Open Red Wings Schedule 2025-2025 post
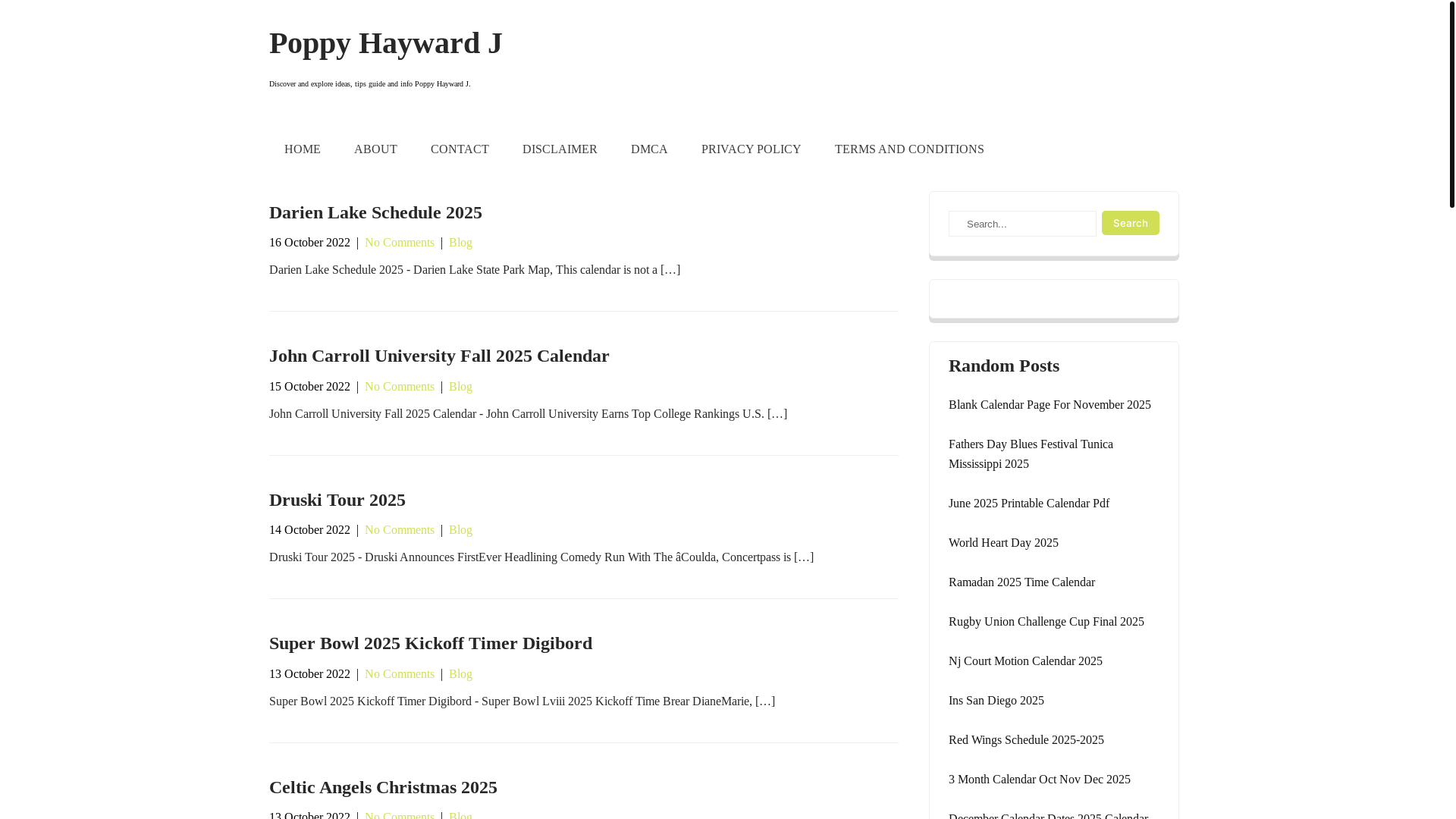This screenshot has height=819, width=1456. (1026, 740)
